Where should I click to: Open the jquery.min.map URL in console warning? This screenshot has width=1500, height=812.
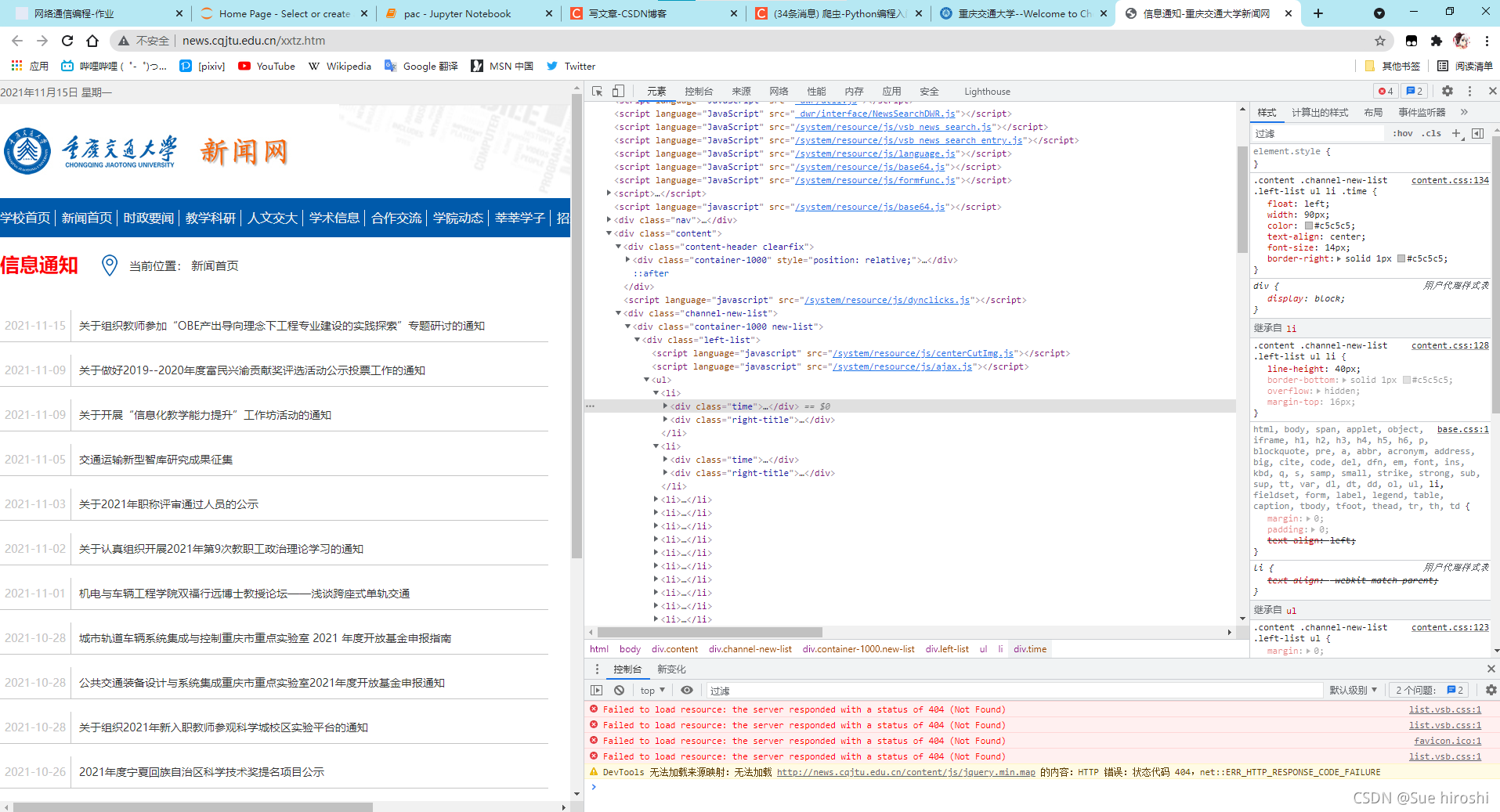point(905,772)
